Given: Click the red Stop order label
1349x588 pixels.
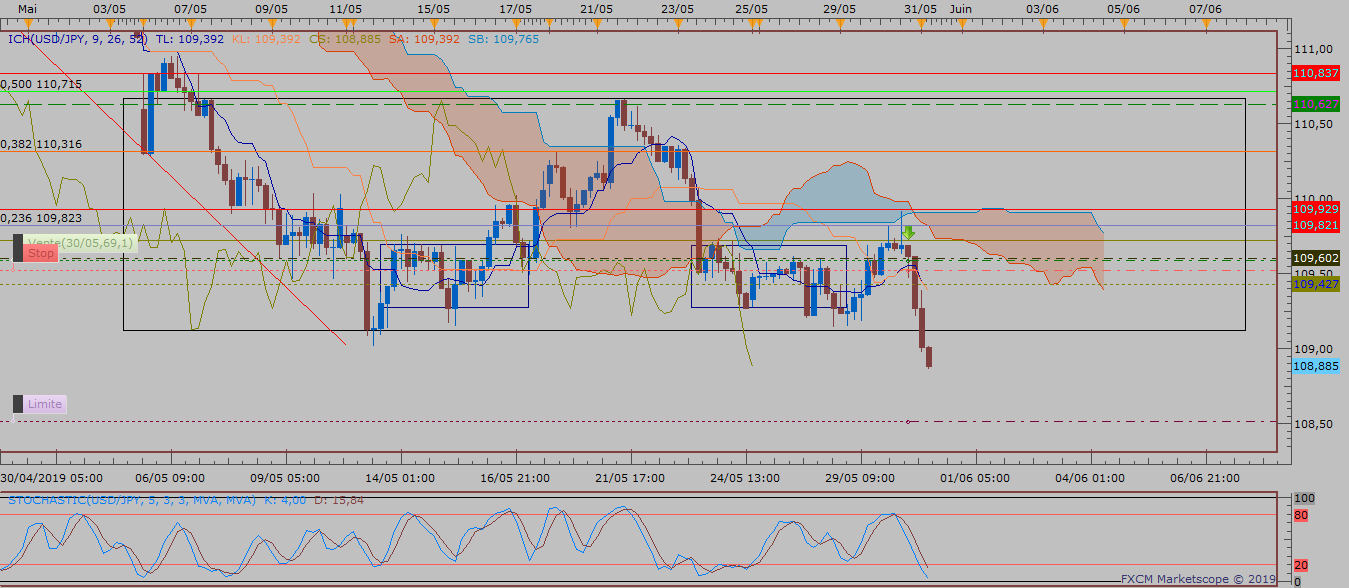Looking at the screenshot, I should pos(41,254).
